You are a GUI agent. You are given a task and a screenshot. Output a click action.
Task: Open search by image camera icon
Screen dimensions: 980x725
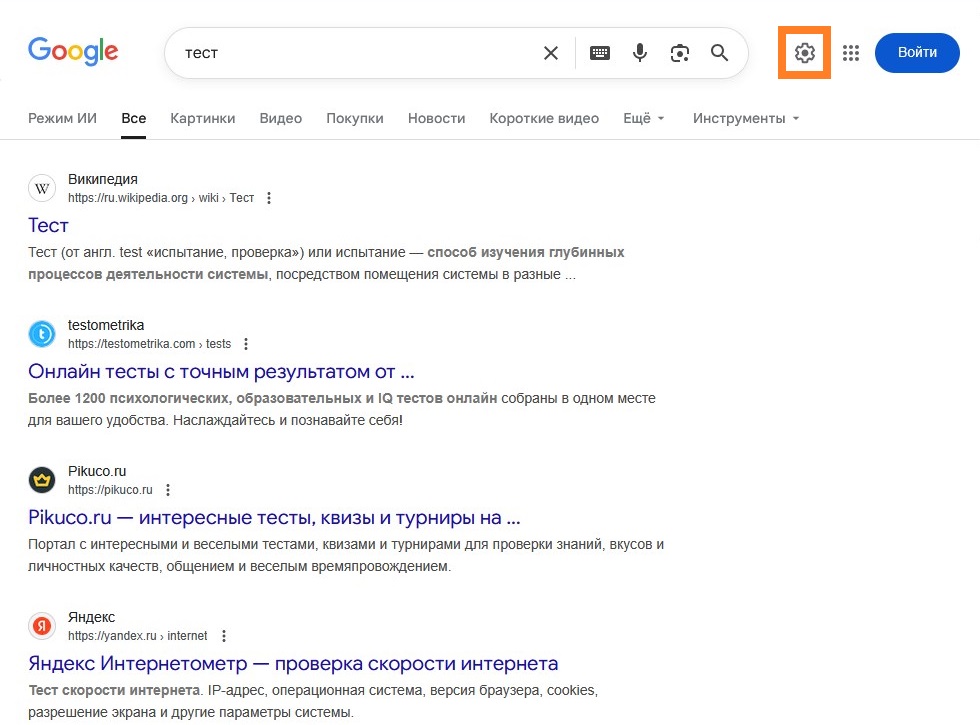[x=680, y=53]
